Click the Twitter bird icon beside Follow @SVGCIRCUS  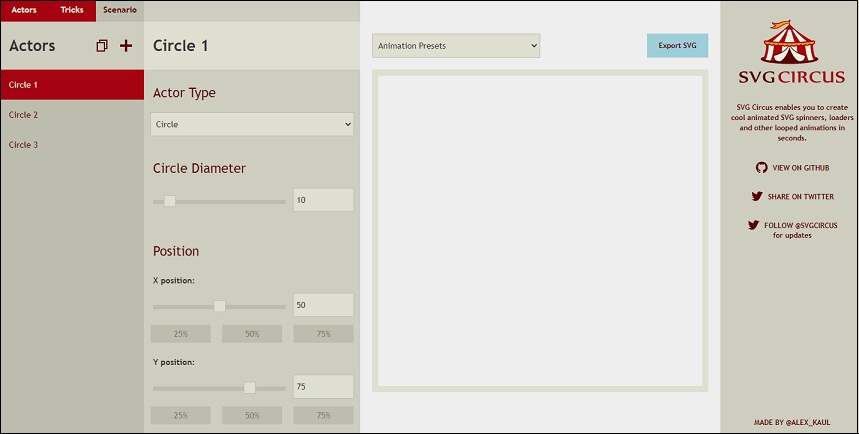point(753,225)
